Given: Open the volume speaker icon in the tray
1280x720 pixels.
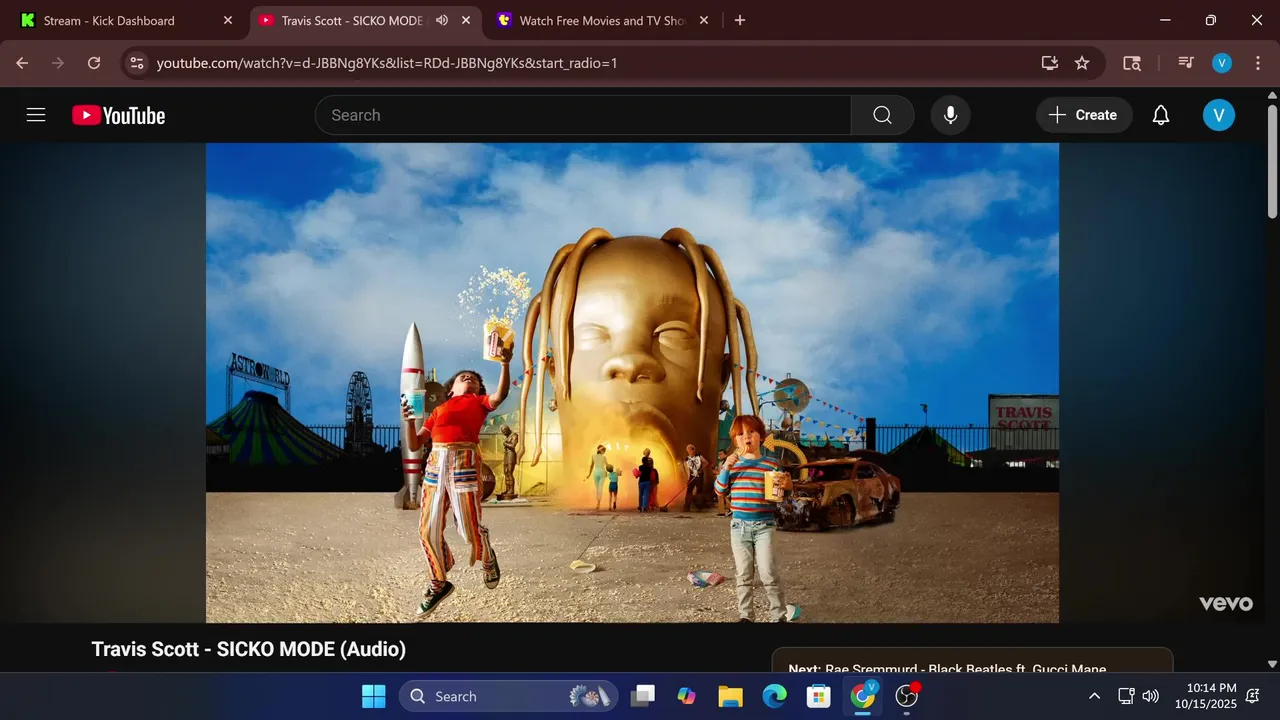Looking at the screenshot, I should 1151,696.
